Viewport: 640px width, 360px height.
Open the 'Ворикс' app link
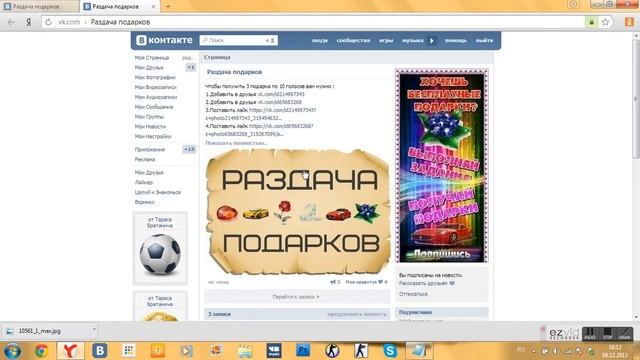[x=144, y=202]
